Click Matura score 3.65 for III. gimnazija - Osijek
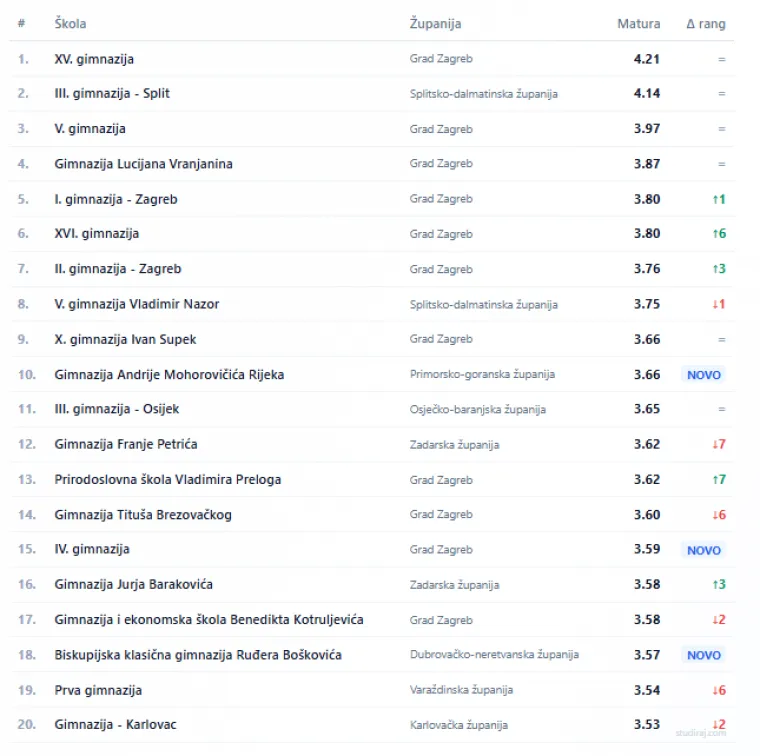The height and width of the screenshot is (756, 760). coord(647,409)
